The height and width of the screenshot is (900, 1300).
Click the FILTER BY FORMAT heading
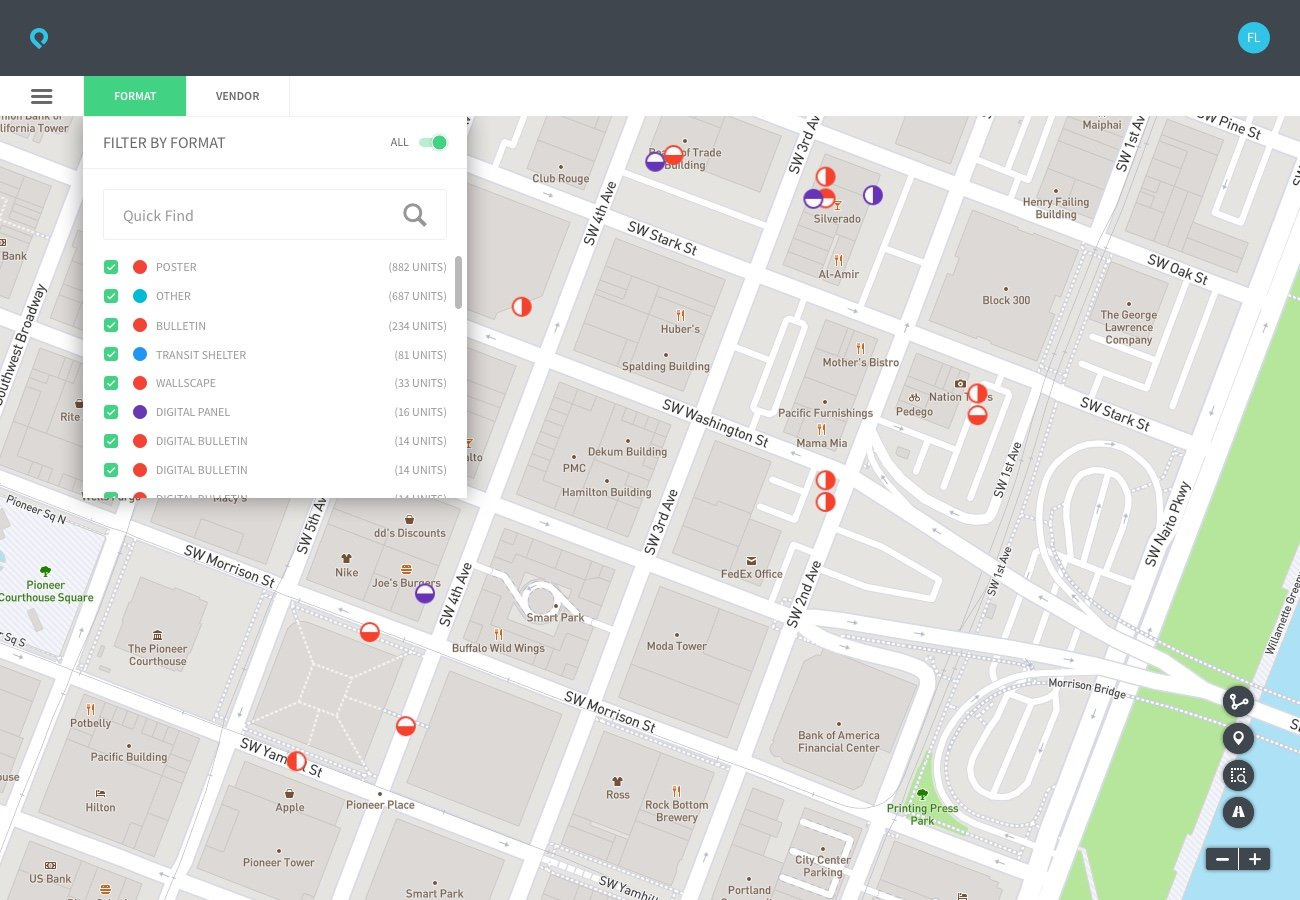tap(164, 143)
